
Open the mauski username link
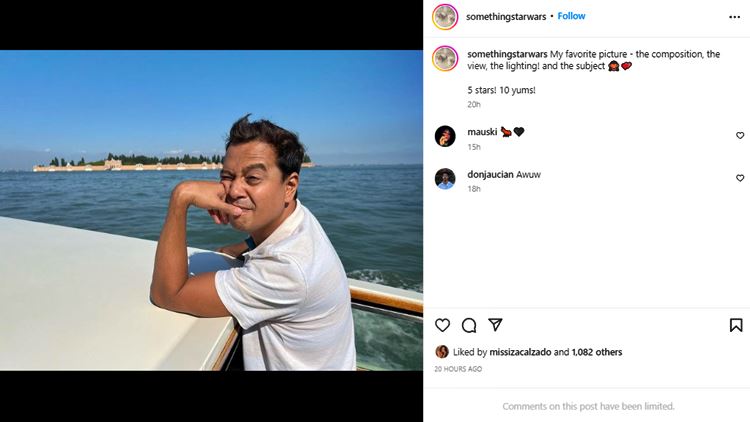click(482, 132)
